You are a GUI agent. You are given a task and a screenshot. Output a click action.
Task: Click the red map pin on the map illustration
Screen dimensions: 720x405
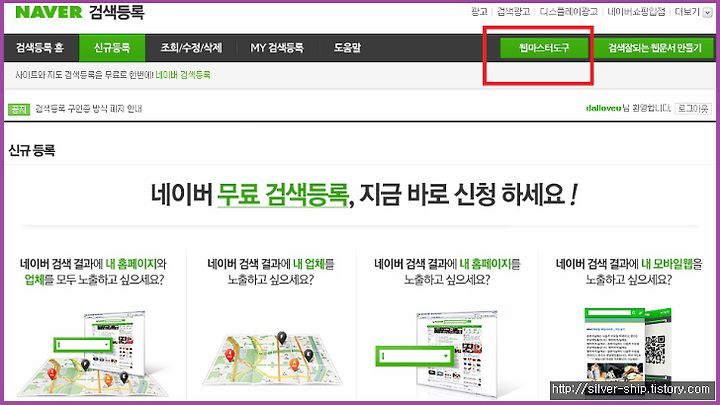pos(230,355)
